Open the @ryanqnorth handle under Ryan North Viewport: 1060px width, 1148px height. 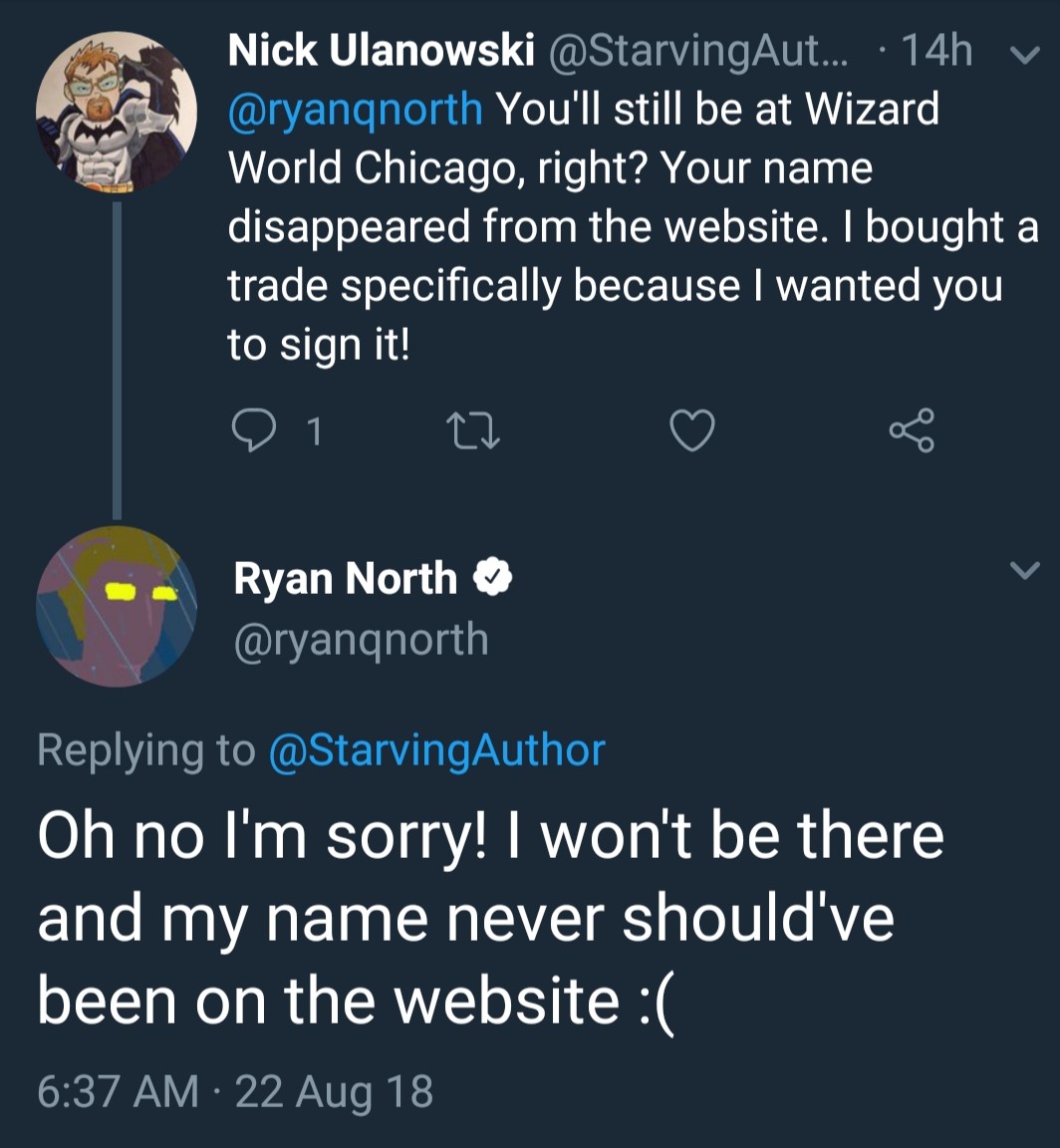click(x=361, y=640)
